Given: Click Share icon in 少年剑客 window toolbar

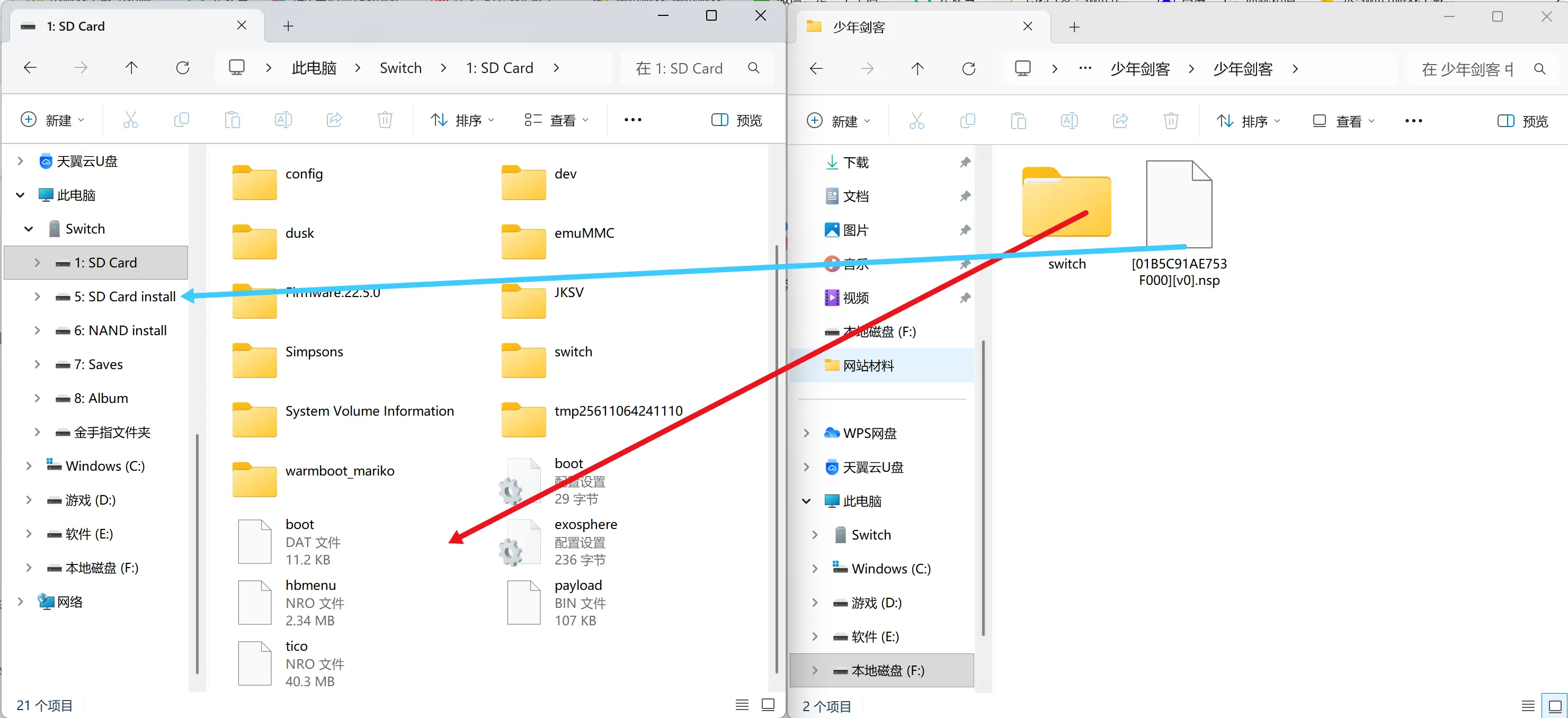Looking at the screenshot, I should 1120,121.
